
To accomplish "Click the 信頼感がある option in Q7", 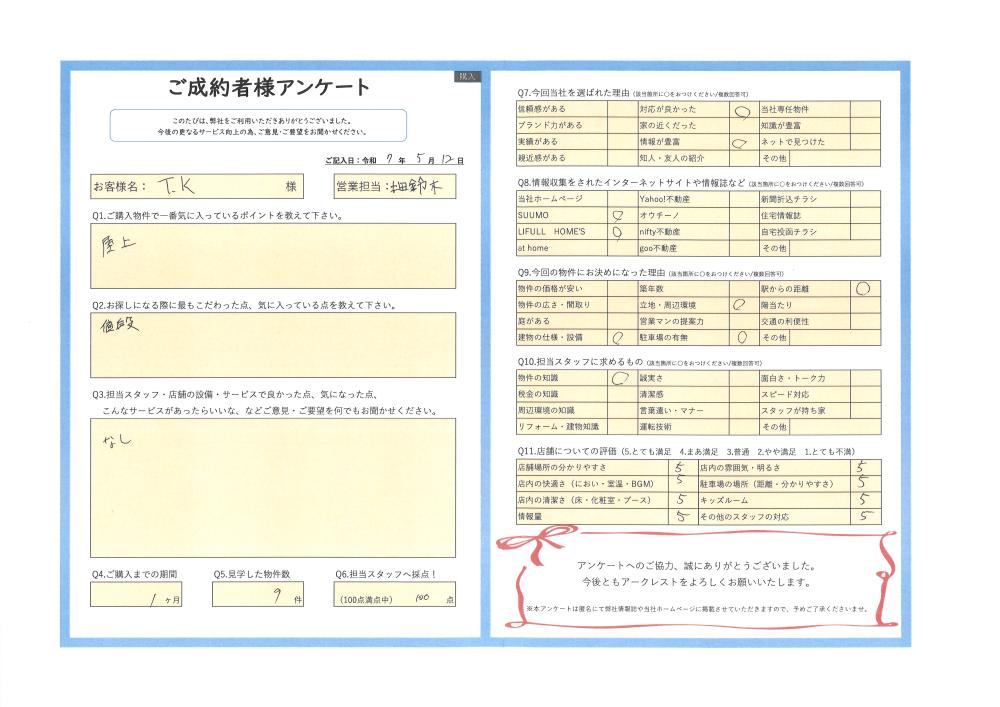I will point(541,109).
